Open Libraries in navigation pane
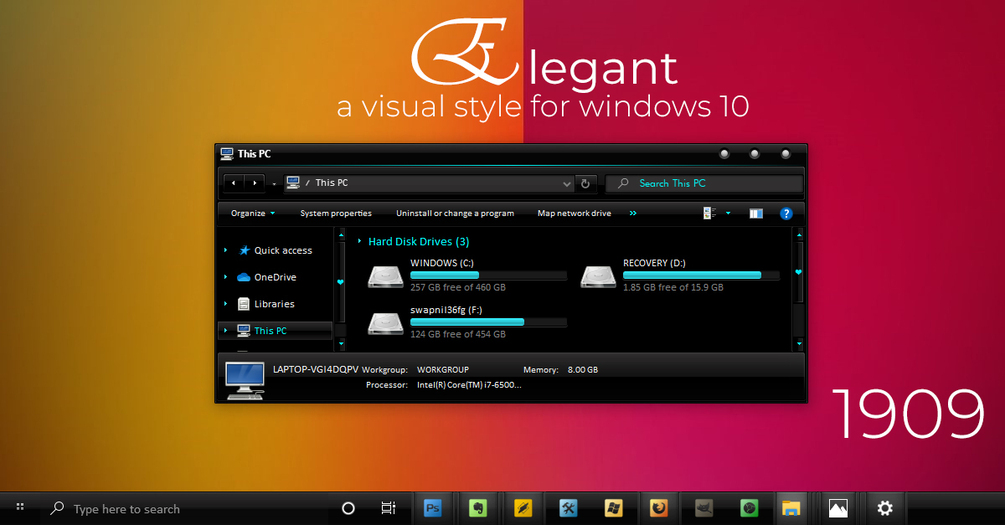Image resolution: width=1005 pixels, height=525 pixels. pyautogui.click(x=274, y=304)
